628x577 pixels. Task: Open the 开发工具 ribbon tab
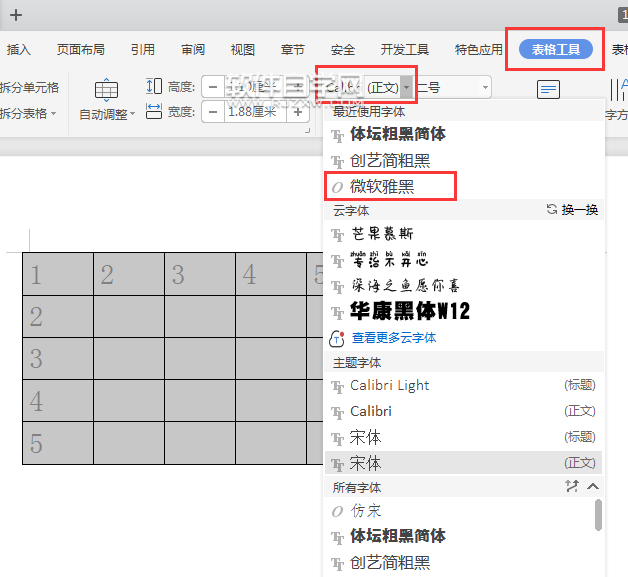click(405, 49)
